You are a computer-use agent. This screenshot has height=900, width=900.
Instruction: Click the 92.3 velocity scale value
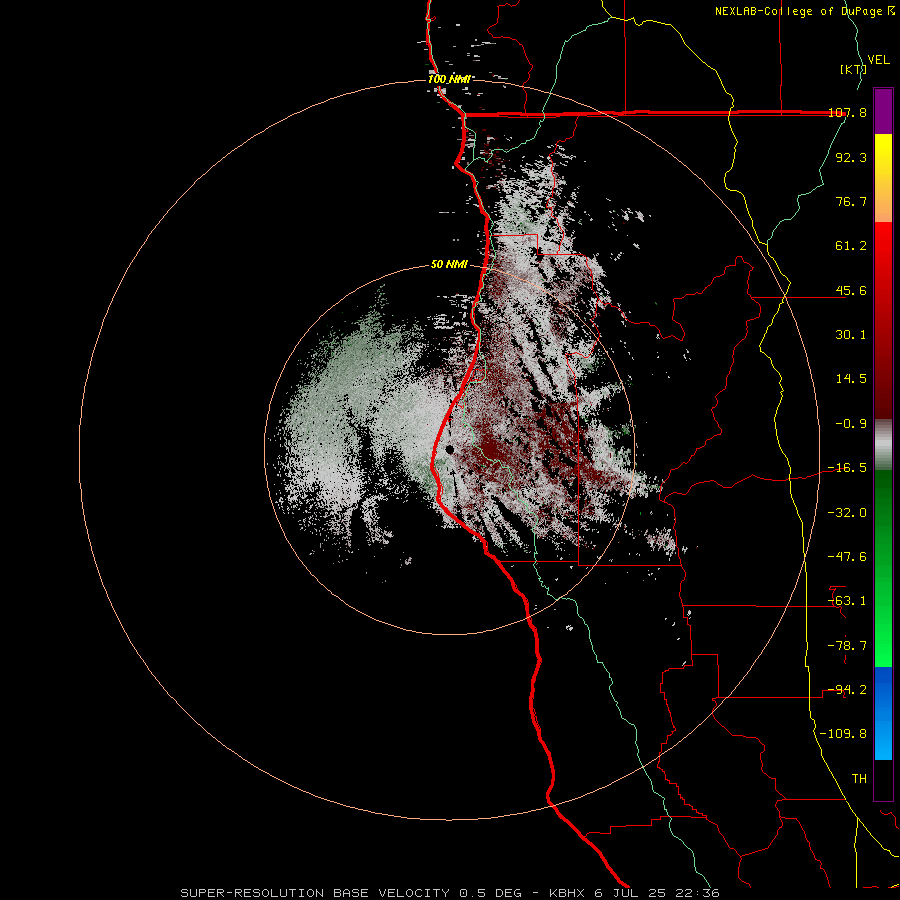pyautogui.click(x=851, y=157)
